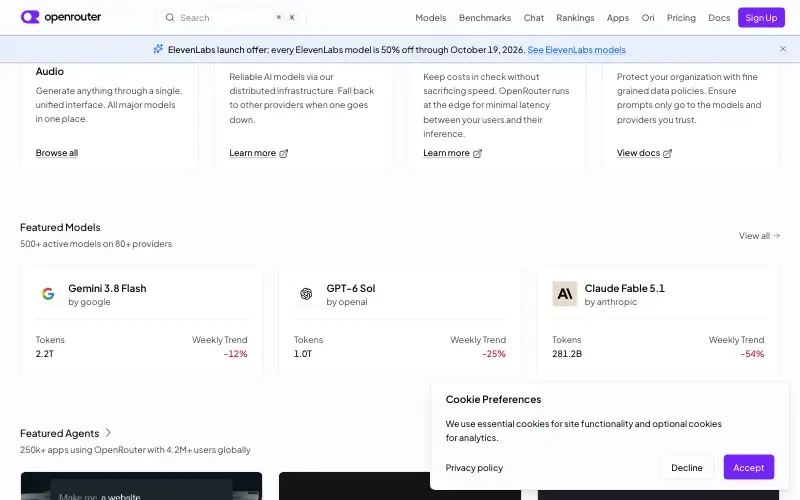Click the Featured Models heading
Viewport: 800px width, 500px height.
tap(60, 227)
